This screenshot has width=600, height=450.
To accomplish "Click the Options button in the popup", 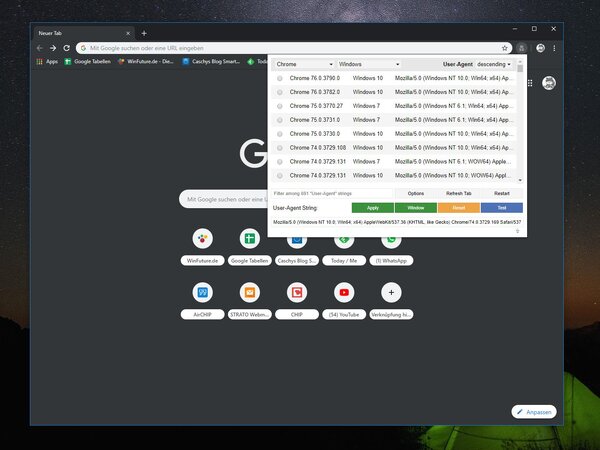I will click(x=416, y=194).
